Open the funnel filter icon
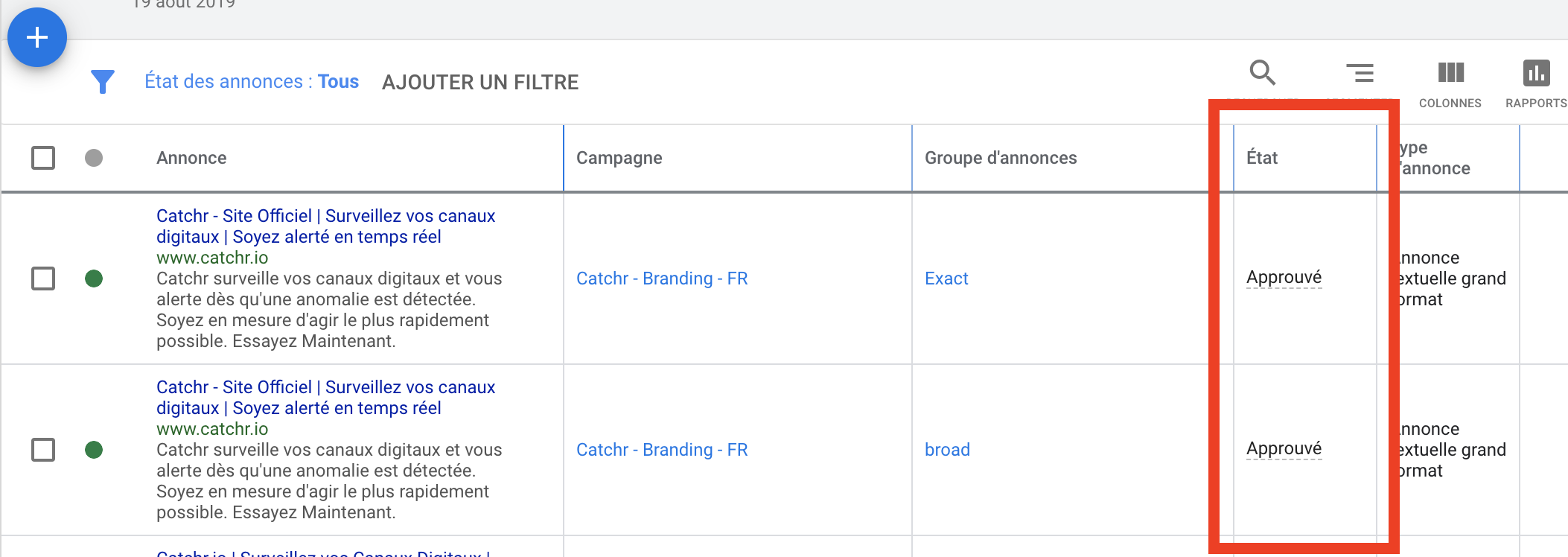The width and height of the screenshot is (1568, 557). click(103, 81)
